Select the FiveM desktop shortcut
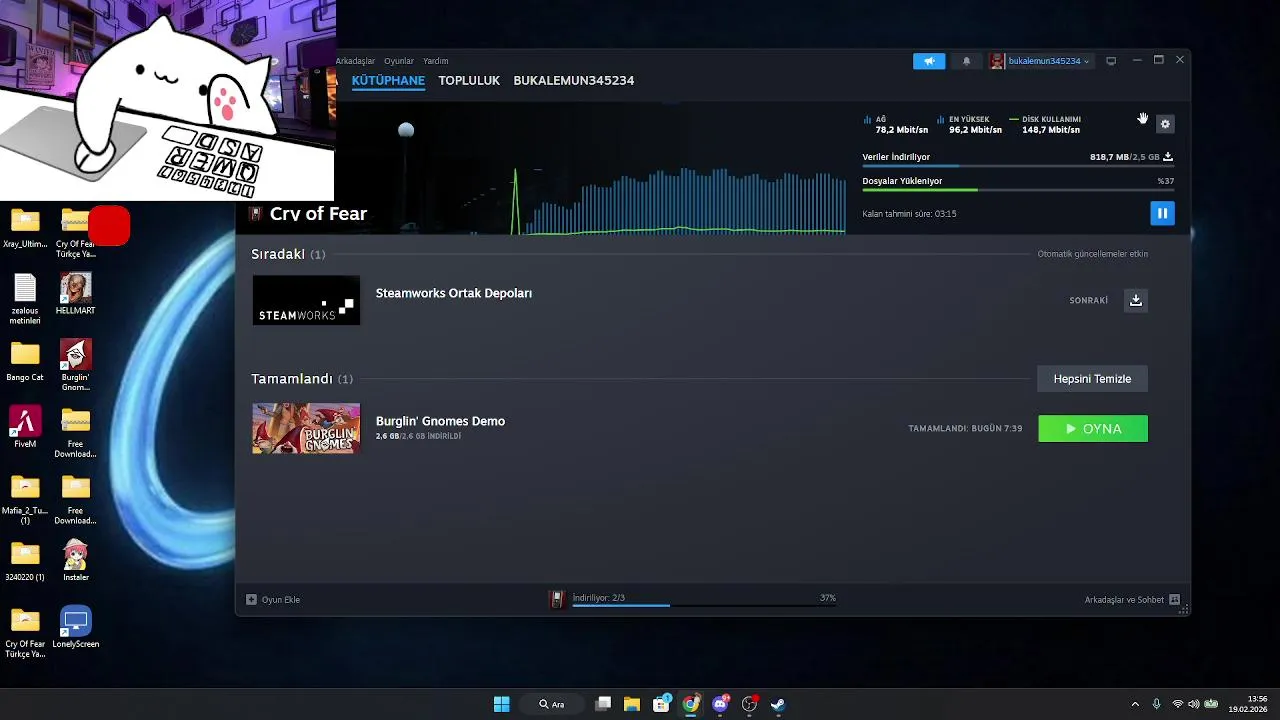 25,427
